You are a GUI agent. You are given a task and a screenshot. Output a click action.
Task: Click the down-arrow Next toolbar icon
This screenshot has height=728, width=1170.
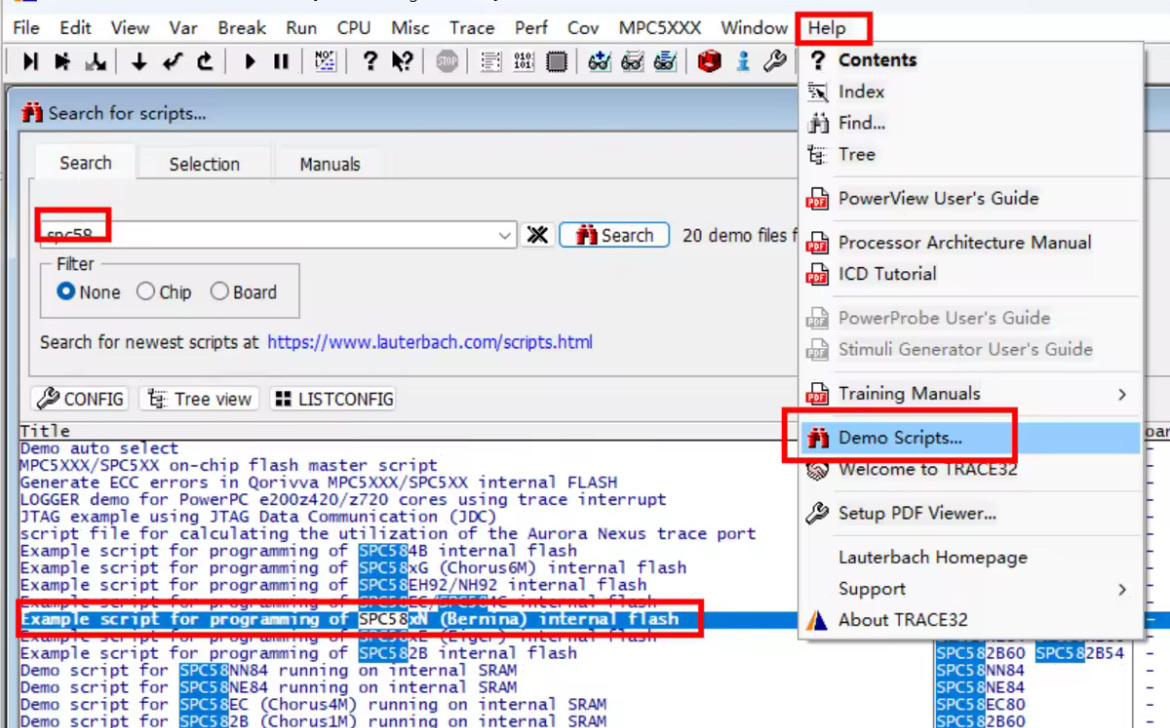139,62
